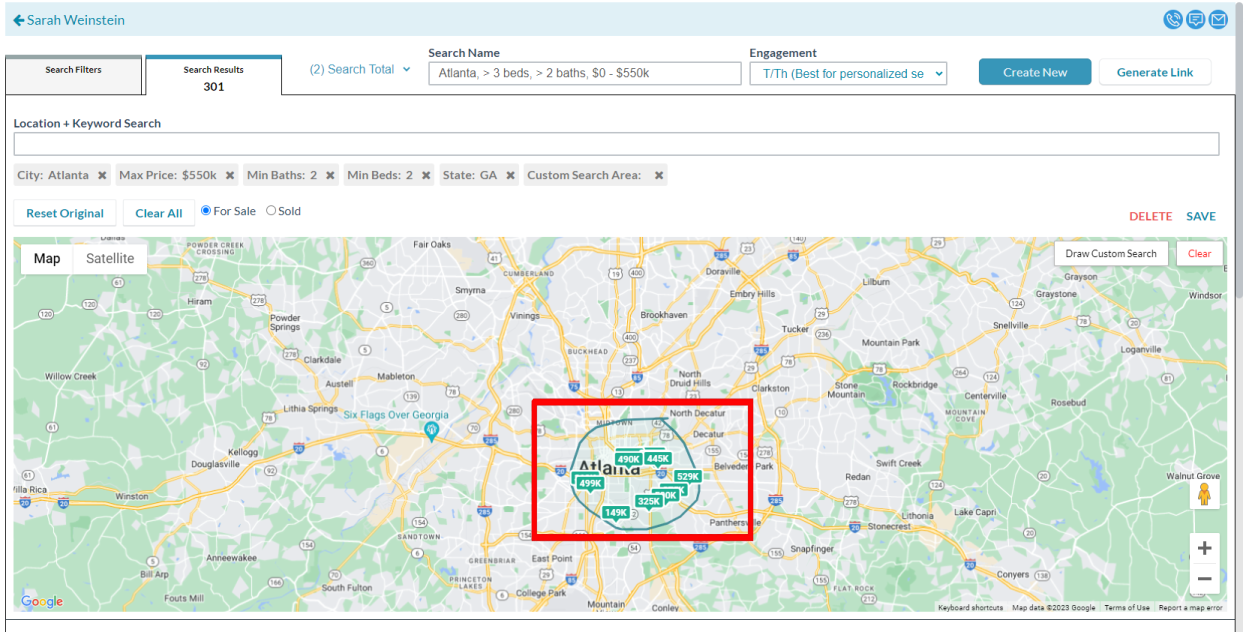The height and width of the screenshot is (632, 1251).
Task: Click Report a map error link
Action: pos(1190,608)
